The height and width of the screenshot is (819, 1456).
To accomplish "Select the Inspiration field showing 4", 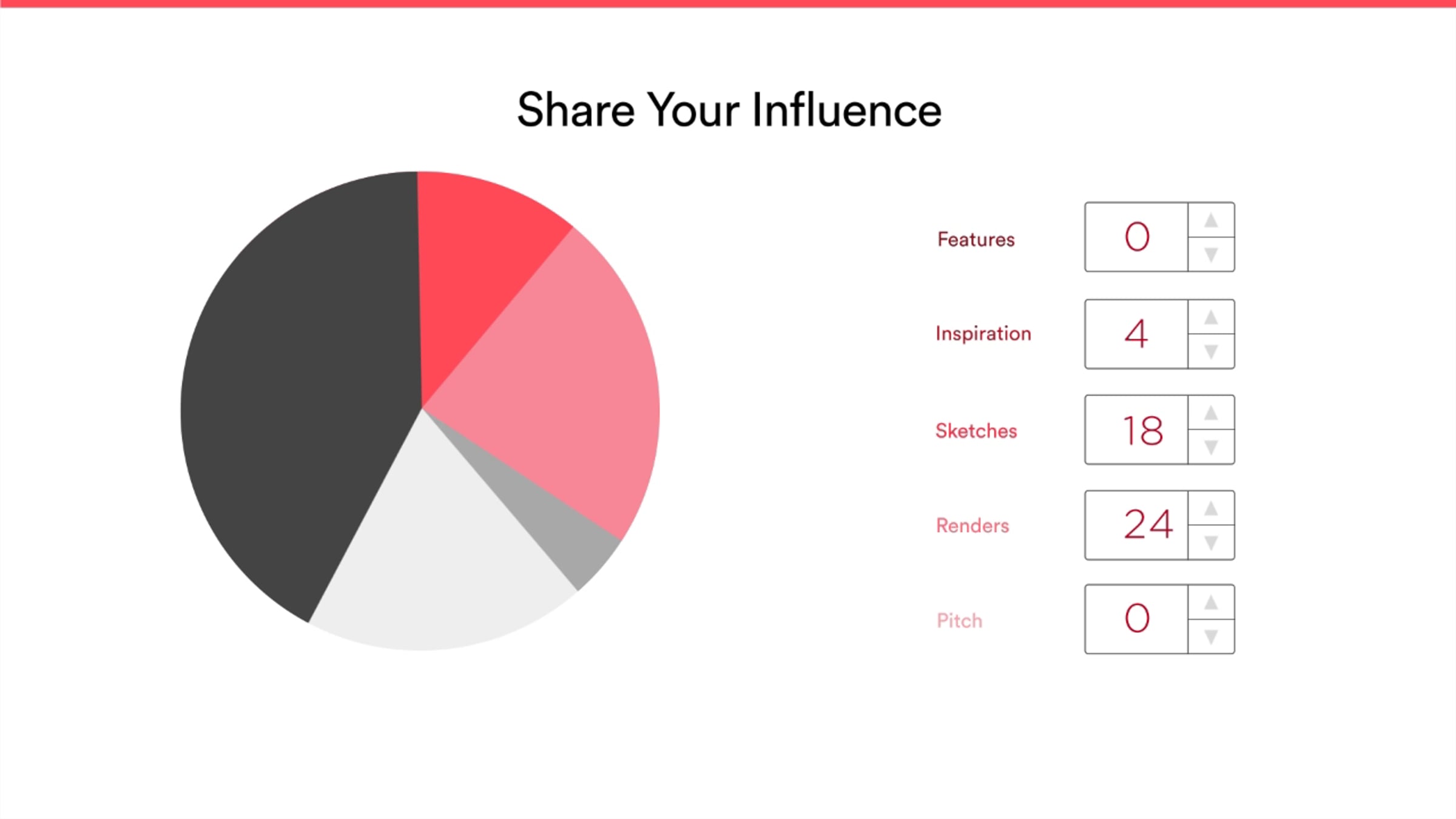I will click(x=1136, y=334).
